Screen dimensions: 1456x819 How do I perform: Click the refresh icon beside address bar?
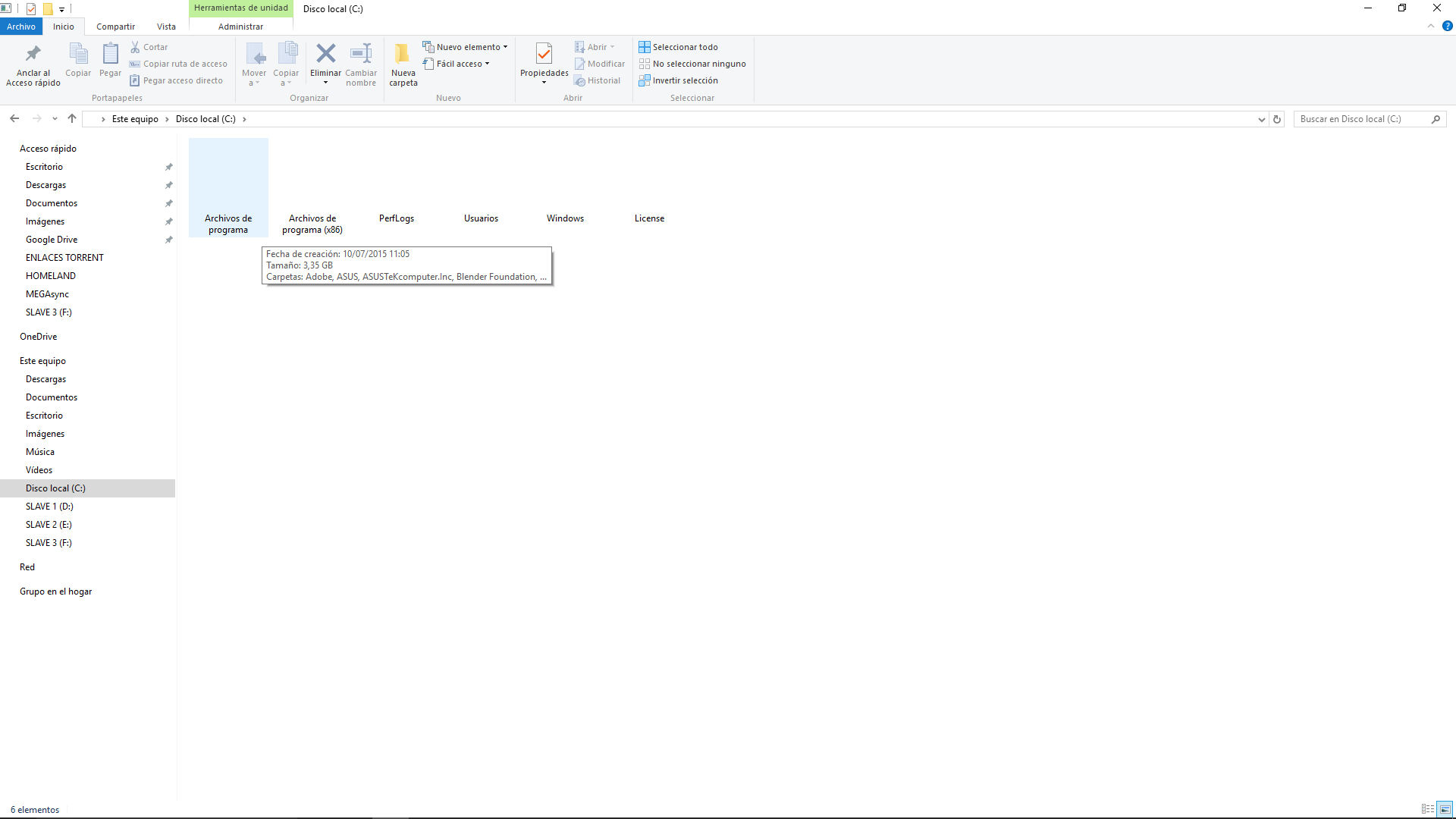point(1277,119)
